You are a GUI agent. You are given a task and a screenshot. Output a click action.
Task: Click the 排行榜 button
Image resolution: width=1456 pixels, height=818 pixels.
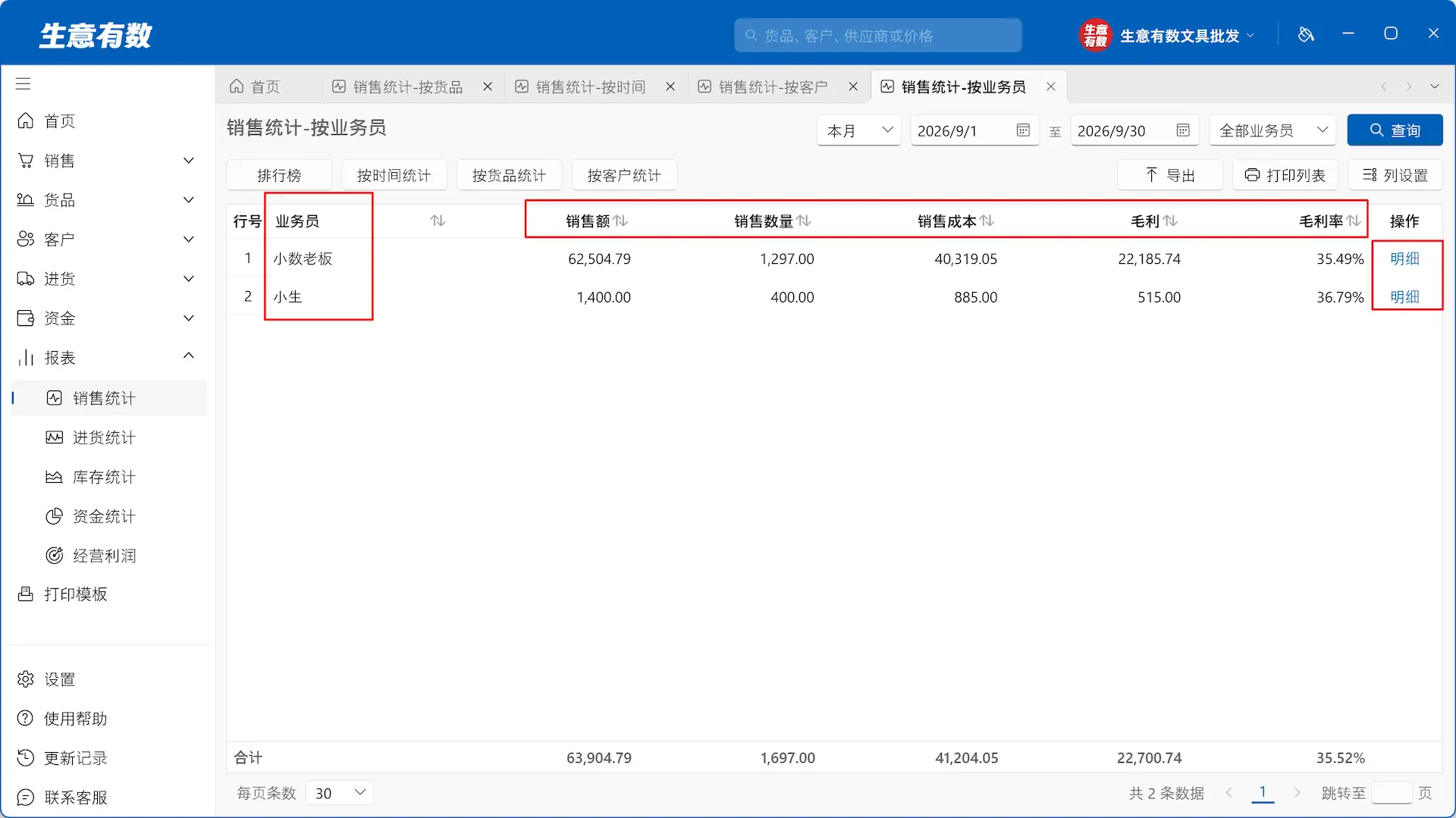pyautogui.click(x=279, y=175)
